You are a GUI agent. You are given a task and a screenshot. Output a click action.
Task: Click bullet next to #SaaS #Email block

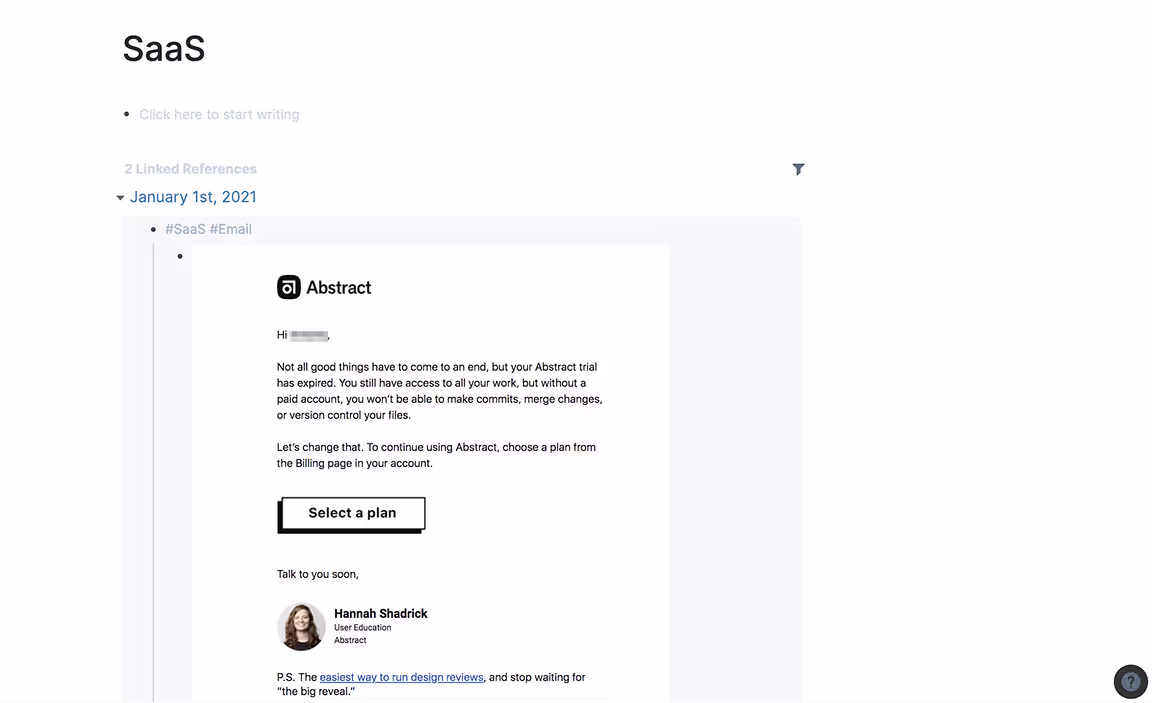pyautogui.click(x=154, y=229)
